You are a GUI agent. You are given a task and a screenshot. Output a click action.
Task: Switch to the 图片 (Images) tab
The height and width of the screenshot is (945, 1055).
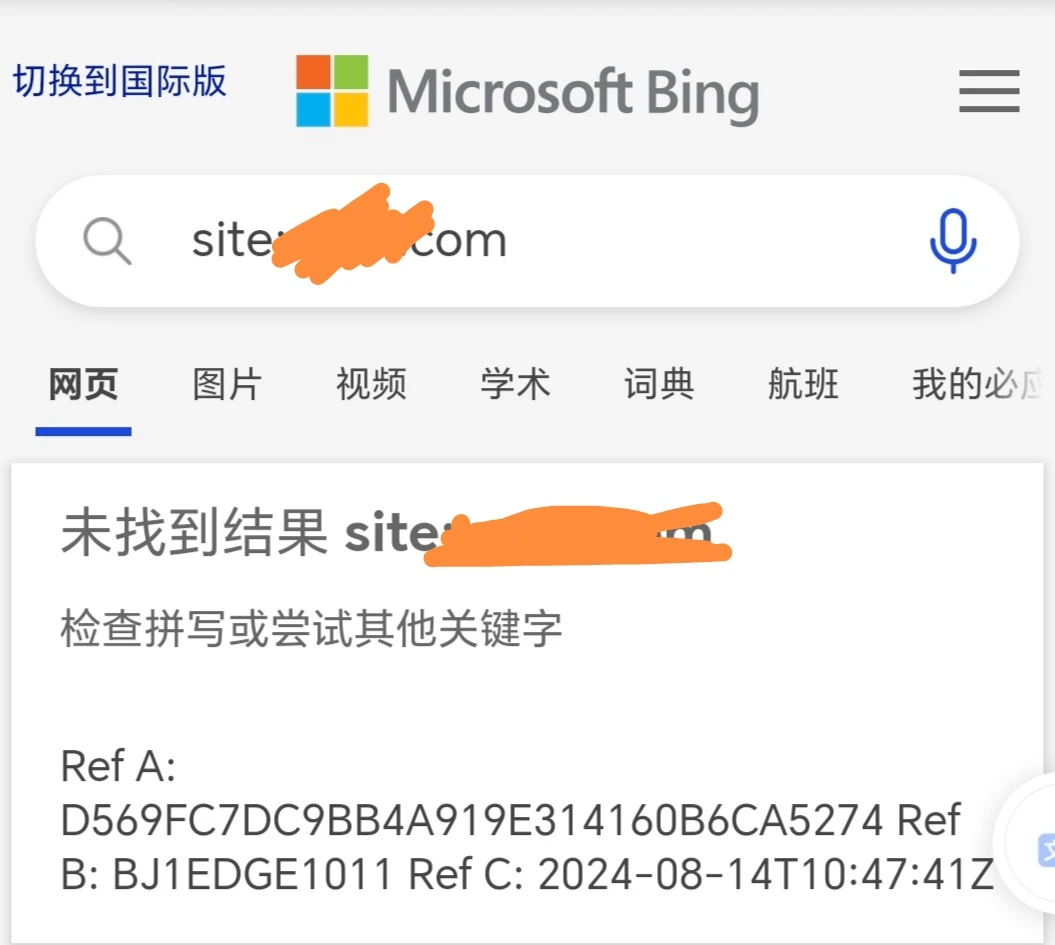pos(227,385)
